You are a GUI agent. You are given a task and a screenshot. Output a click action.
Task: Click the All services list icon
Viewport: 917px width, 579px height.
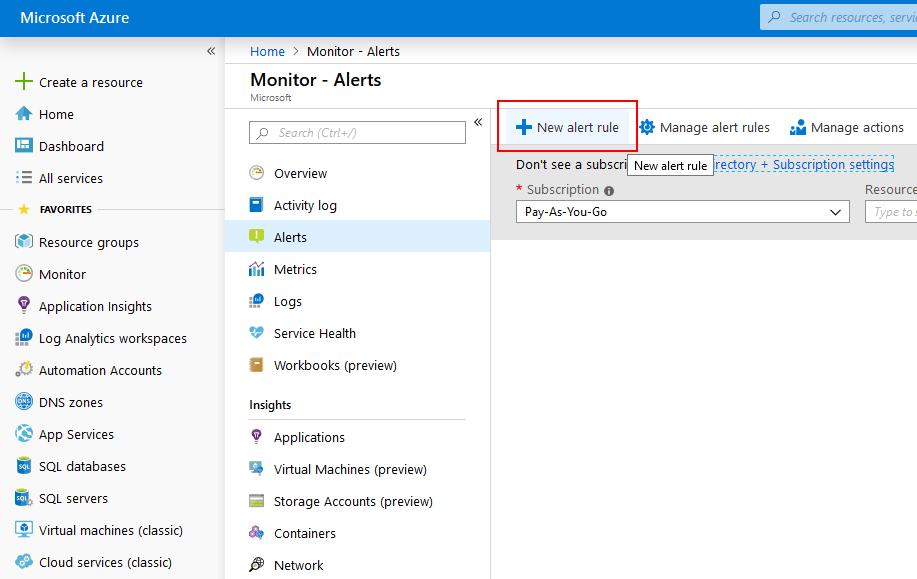click(x=23, y=177)
